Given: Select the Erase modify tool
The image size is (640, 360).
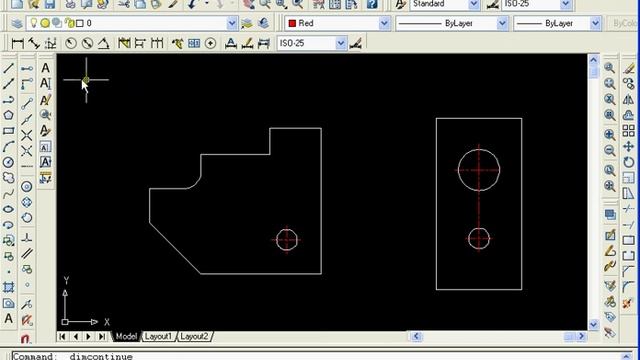Looking at the screenshot, I should (x=629, y=68).
